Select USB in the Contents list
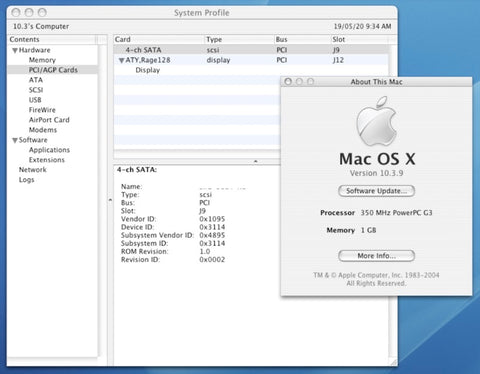This screenshot has height=374, width=480. tap(35, 100)
